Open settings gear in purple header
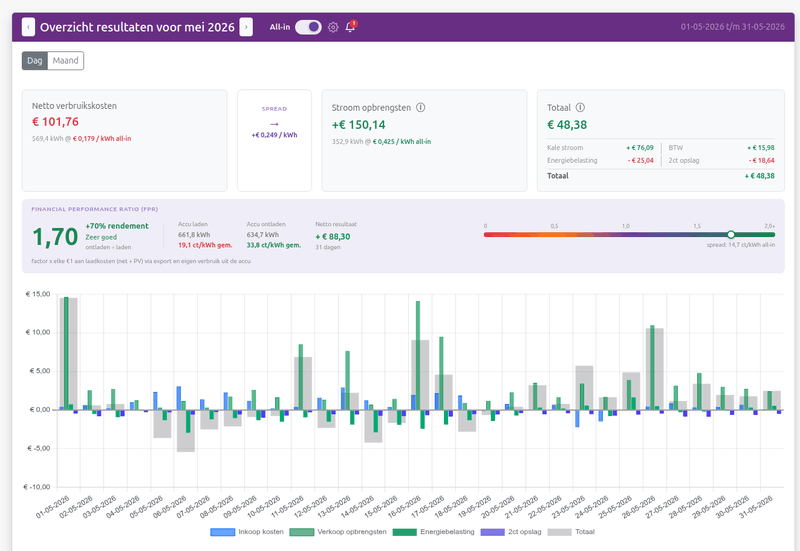 tap(333, 27)
